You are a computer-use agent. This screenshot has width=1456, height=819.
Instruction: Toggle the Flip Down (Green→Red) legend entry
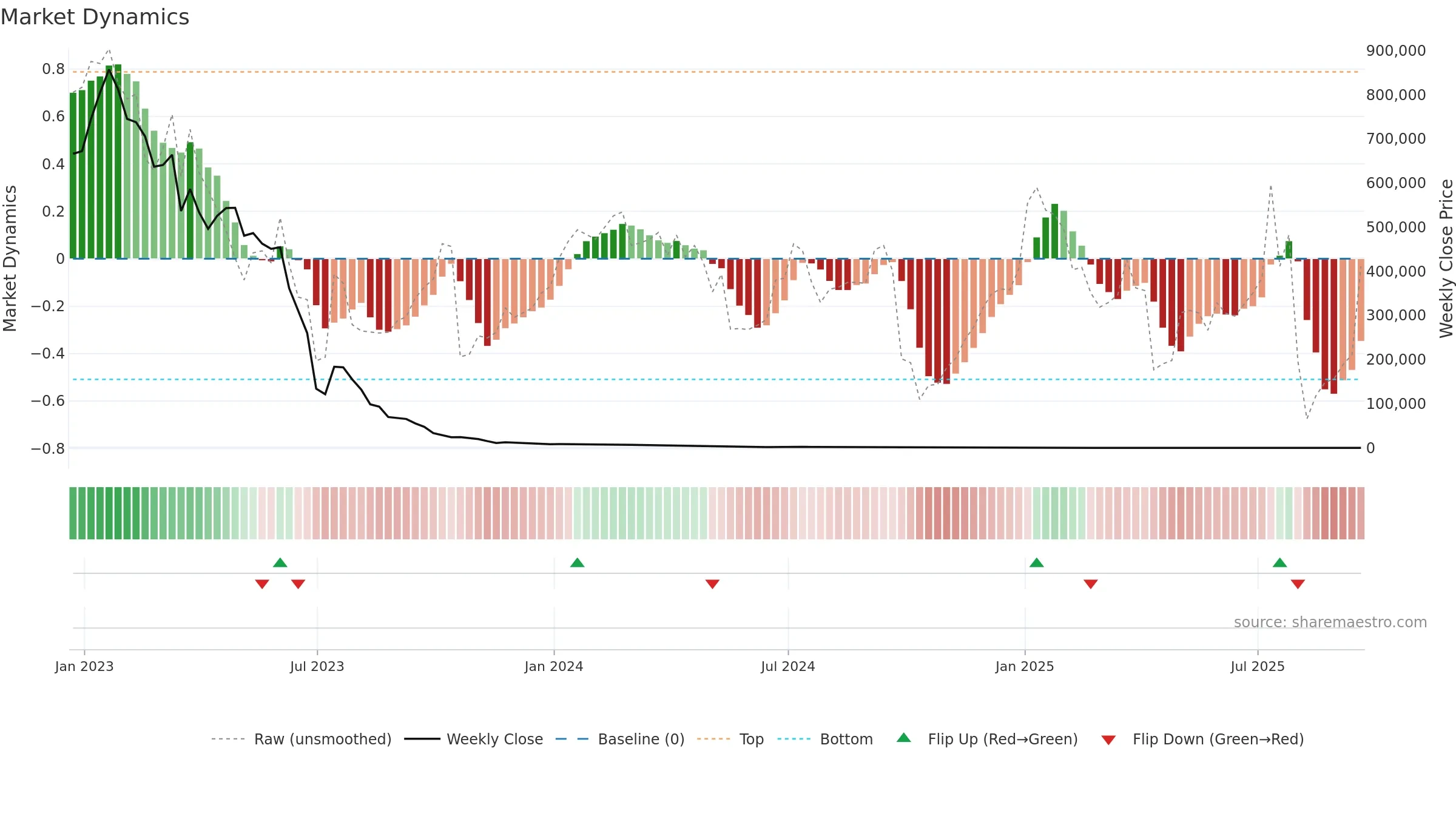tap(1202, 739)
